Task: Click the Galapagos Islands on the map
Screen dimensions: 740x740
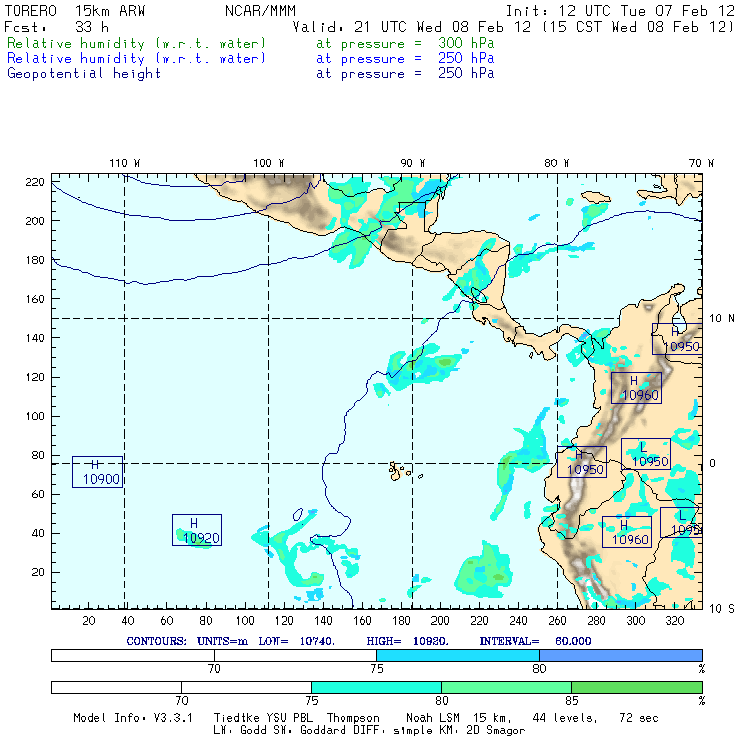Action: pyautogui.click(x=400, y=468)
